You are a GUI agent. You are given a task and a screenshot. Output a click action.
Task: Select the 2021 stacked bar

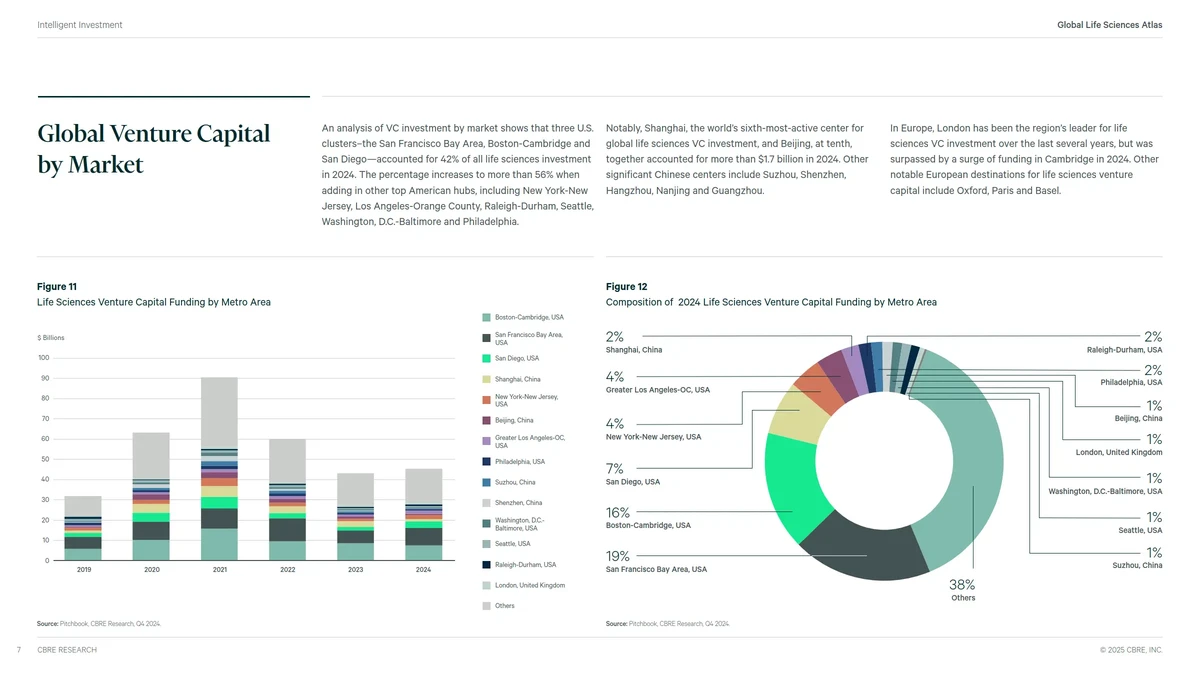tap(219, 468)
